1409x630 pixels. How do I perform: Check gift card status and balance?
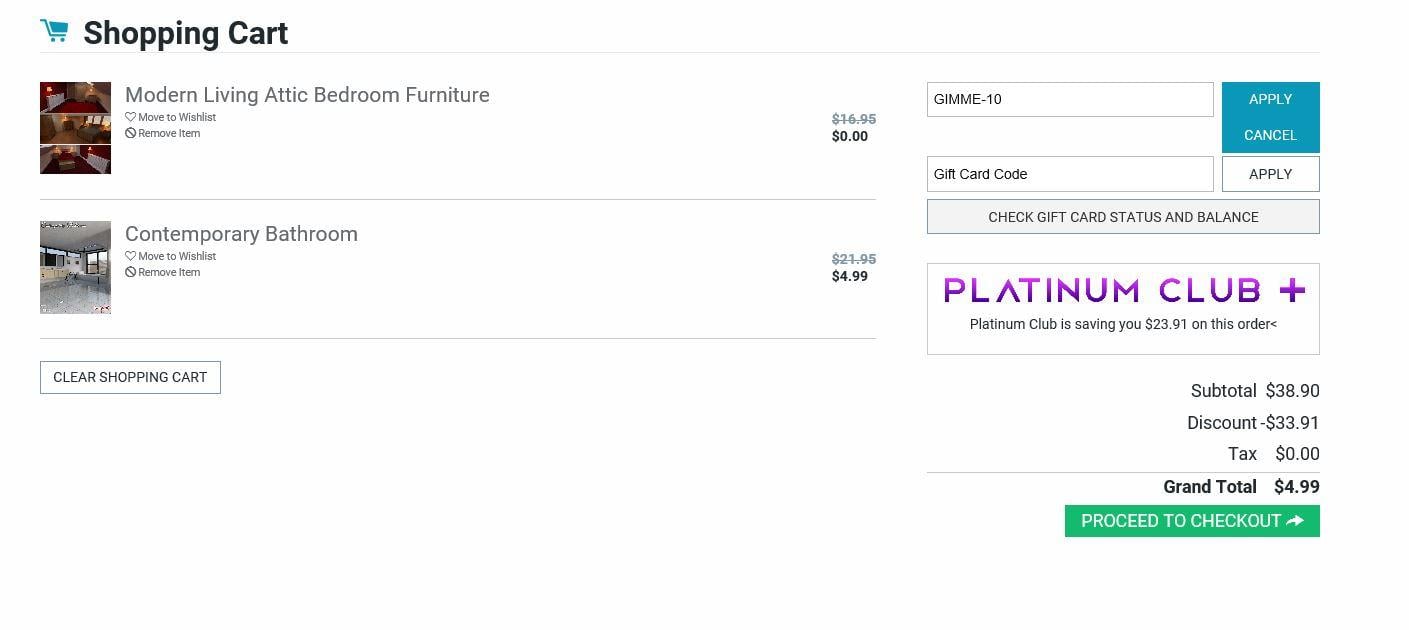coord(1123,217)
